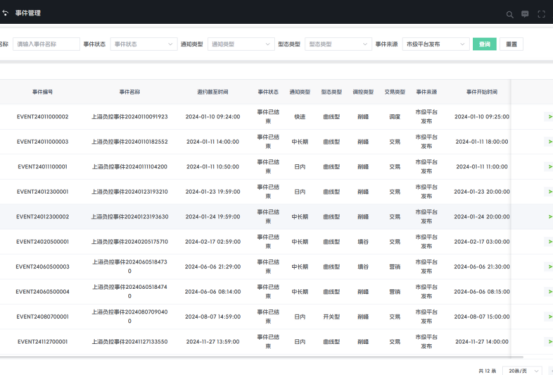Click the 通知类型 column header
554x375 pixels.
click(x=300, y=92)
